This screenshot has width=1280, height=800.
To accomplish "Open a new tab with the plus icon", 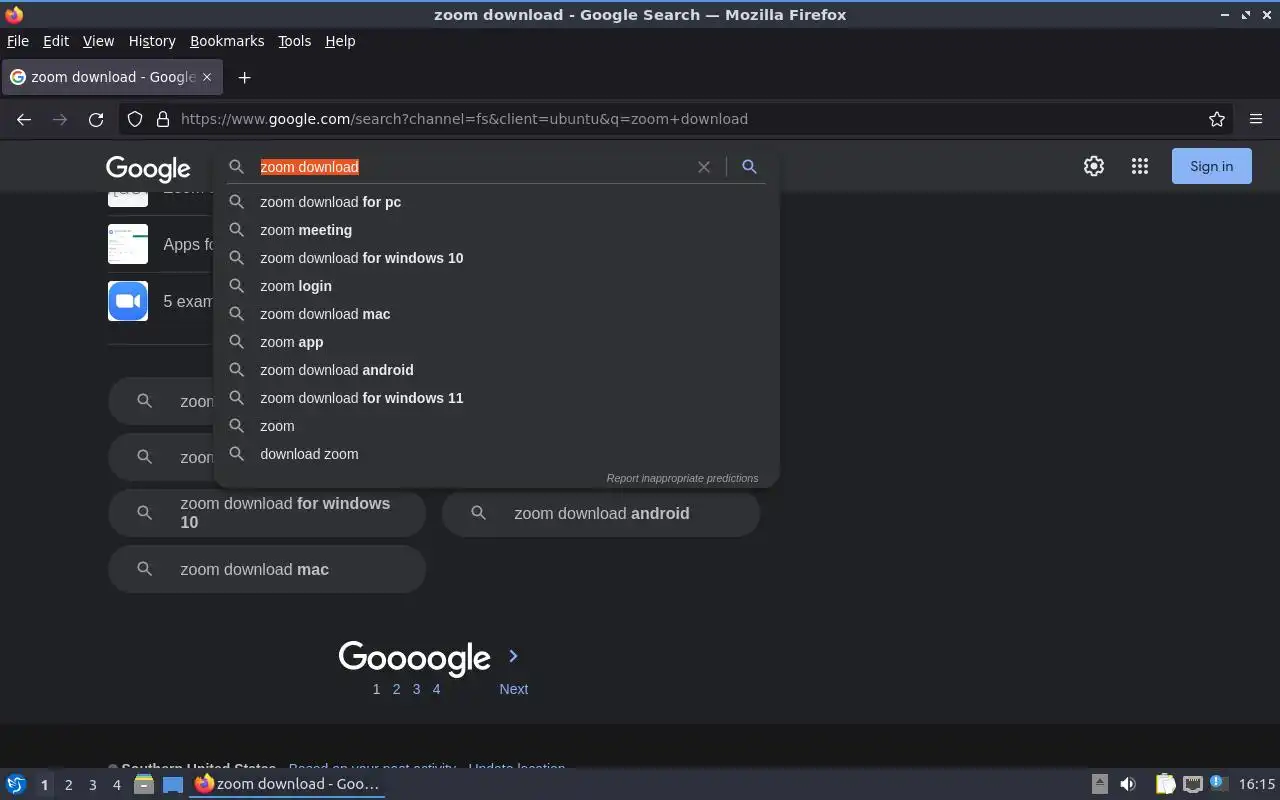I will [x=244, y=77].
